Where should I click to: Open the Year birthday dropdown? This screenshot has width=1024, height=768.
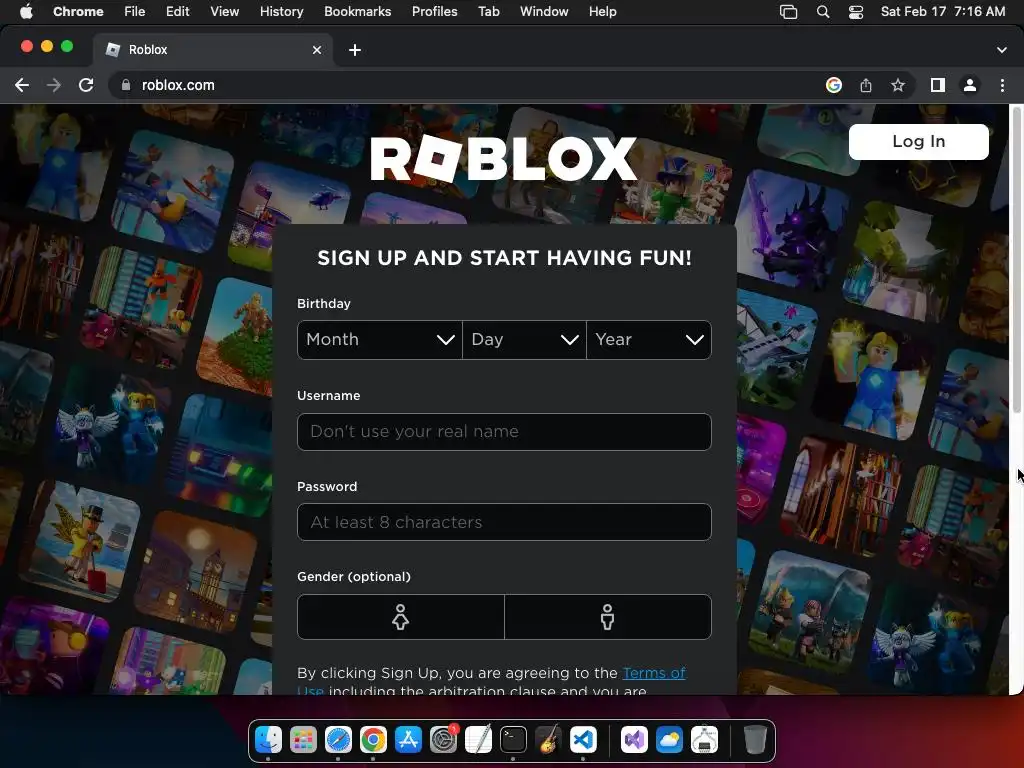coord(649,340)
